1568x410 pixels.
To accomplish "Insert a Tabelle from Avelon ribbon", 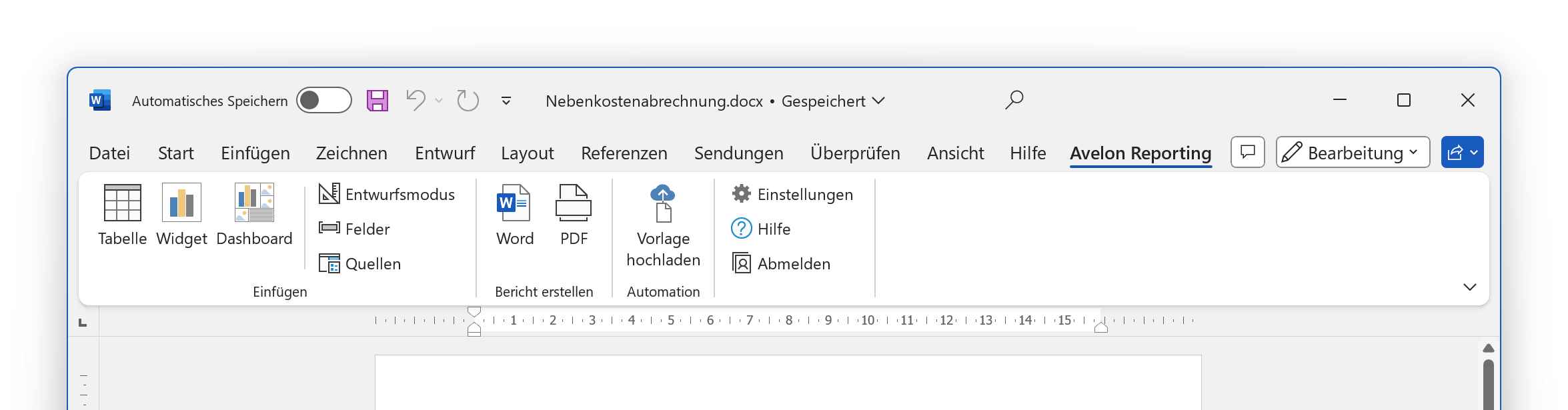I will tap(123, 215).
